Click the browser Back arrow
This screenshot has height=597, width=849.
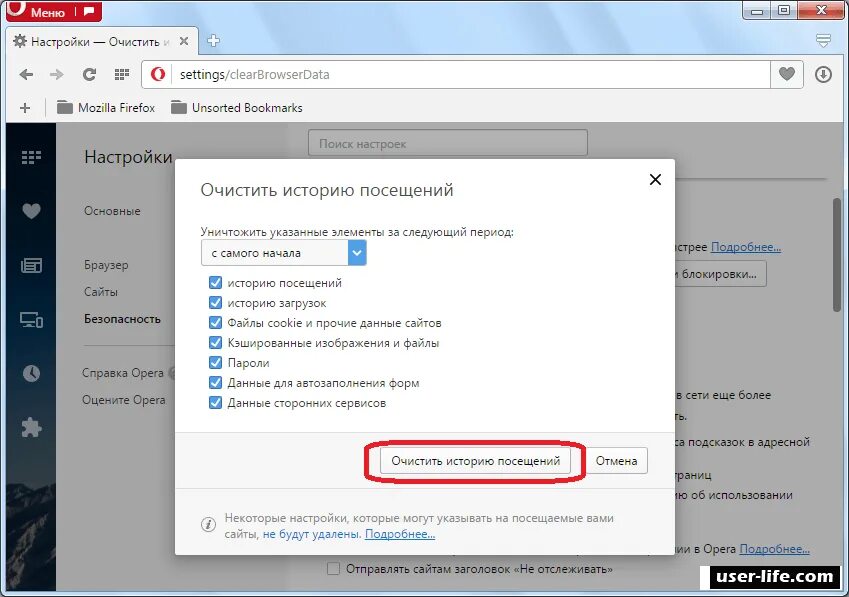26,74
